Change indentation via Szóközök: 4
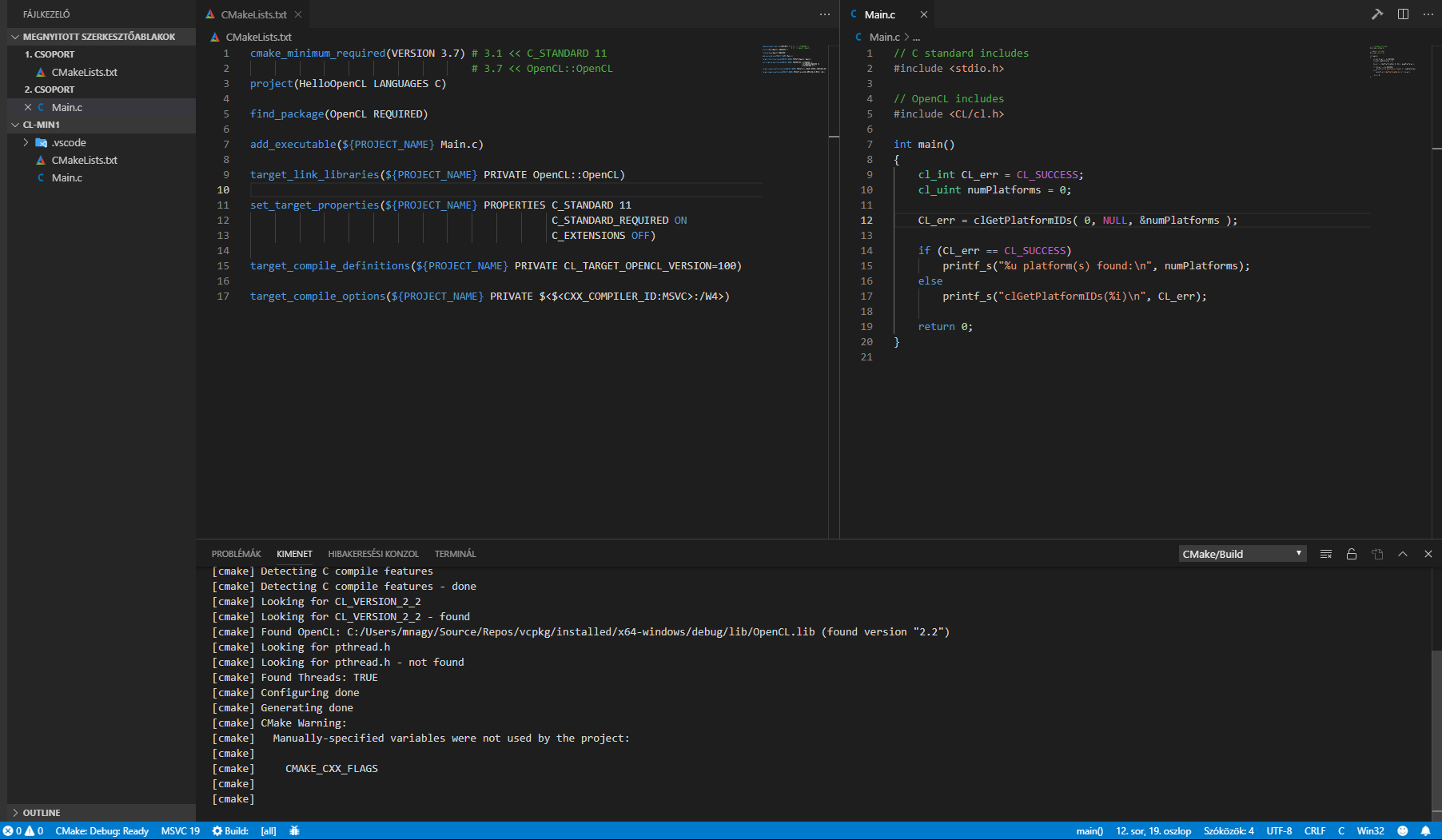Screen dimensions: 1442x840 (1229, 831)
